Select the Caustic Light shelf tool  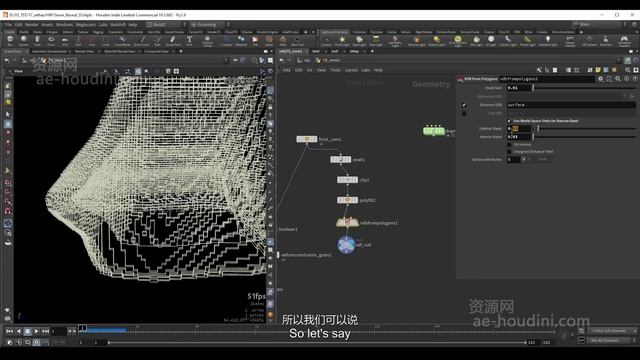pos(508,40)
